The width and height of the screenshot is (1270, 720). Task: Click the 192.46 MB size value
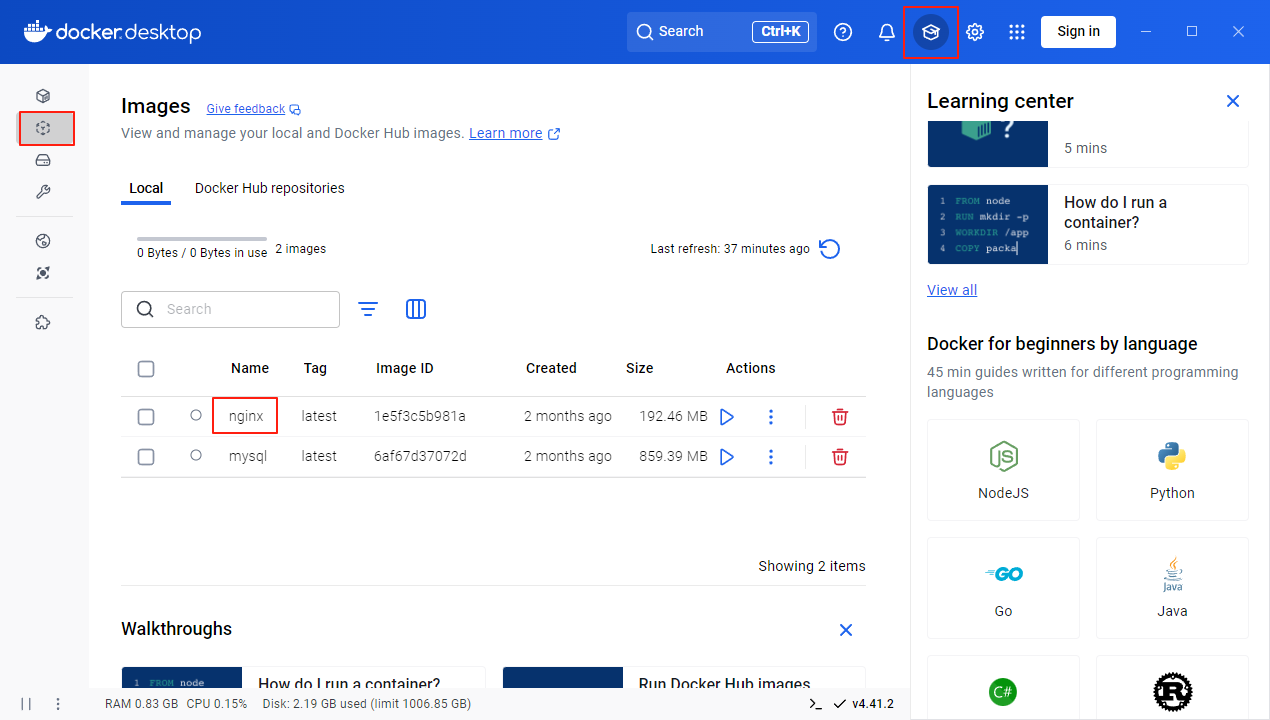[673, 416]
